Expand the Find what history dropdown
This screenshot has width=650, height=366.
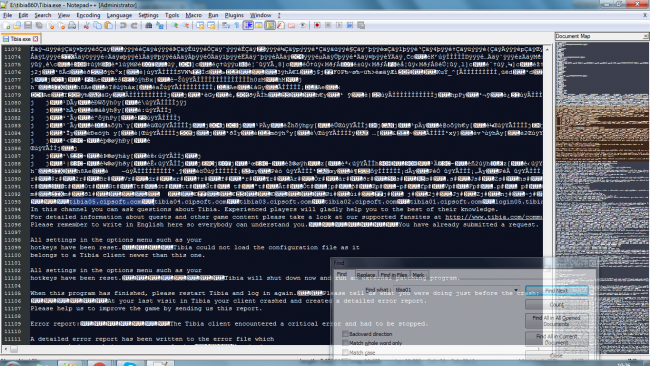coord(516,290)
